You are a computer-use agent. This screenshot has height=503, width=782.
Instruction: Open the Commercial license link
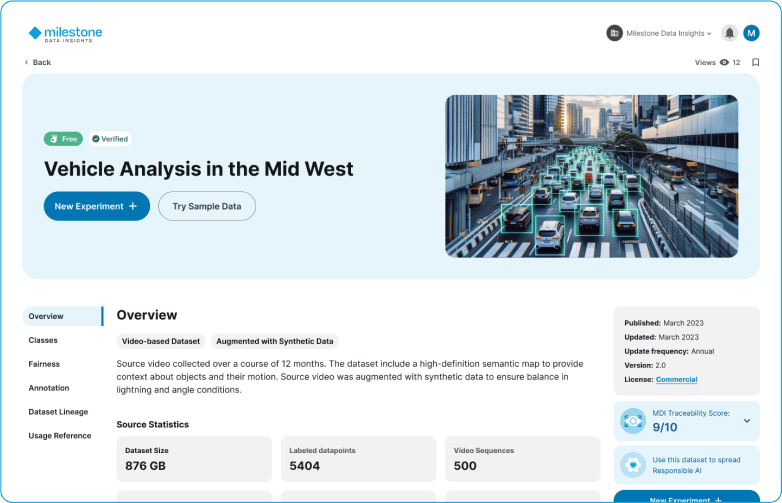(x=676, y=379)
